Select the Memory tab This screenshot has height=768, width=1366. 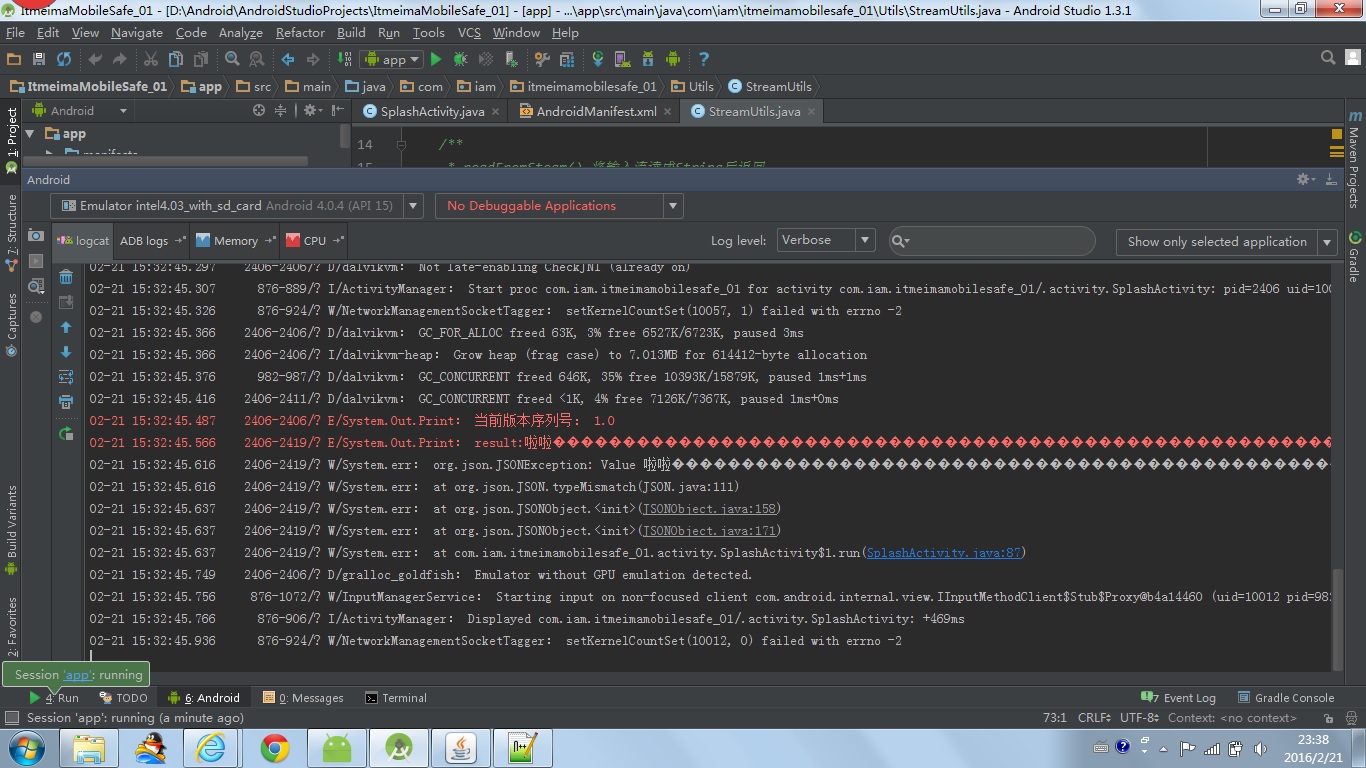(236, 240)
